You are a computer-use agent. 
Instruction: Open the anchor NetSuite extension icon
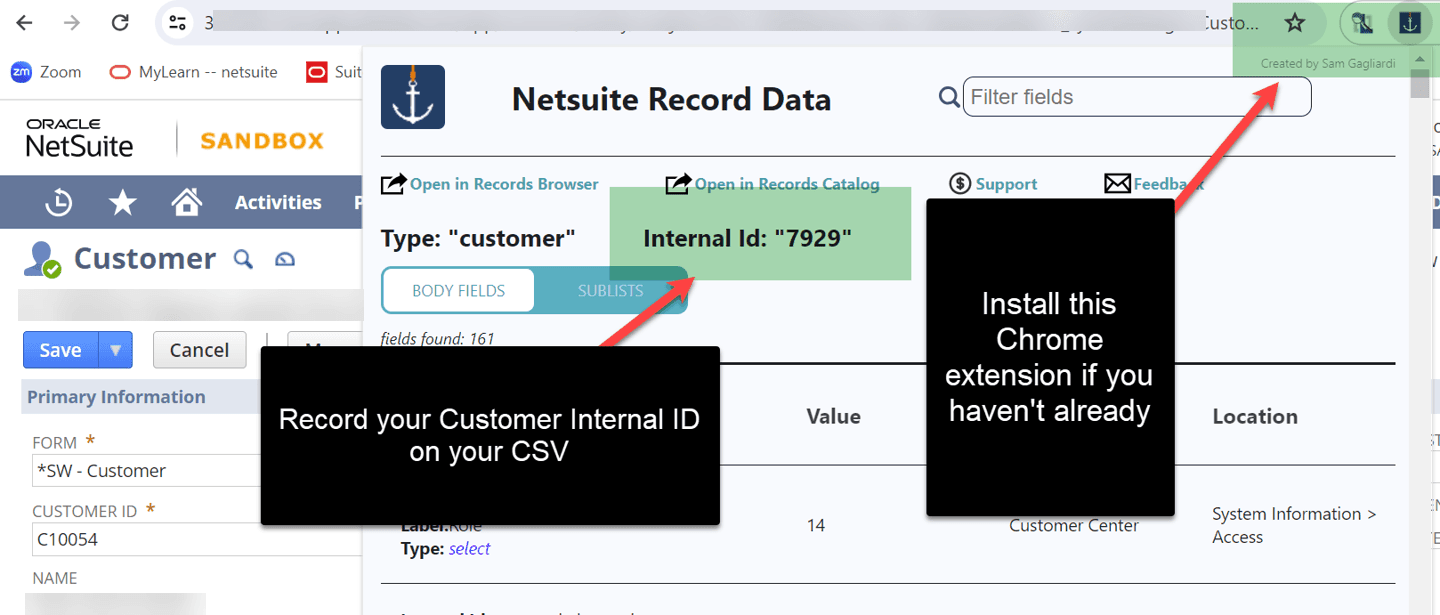(1409, 23)
